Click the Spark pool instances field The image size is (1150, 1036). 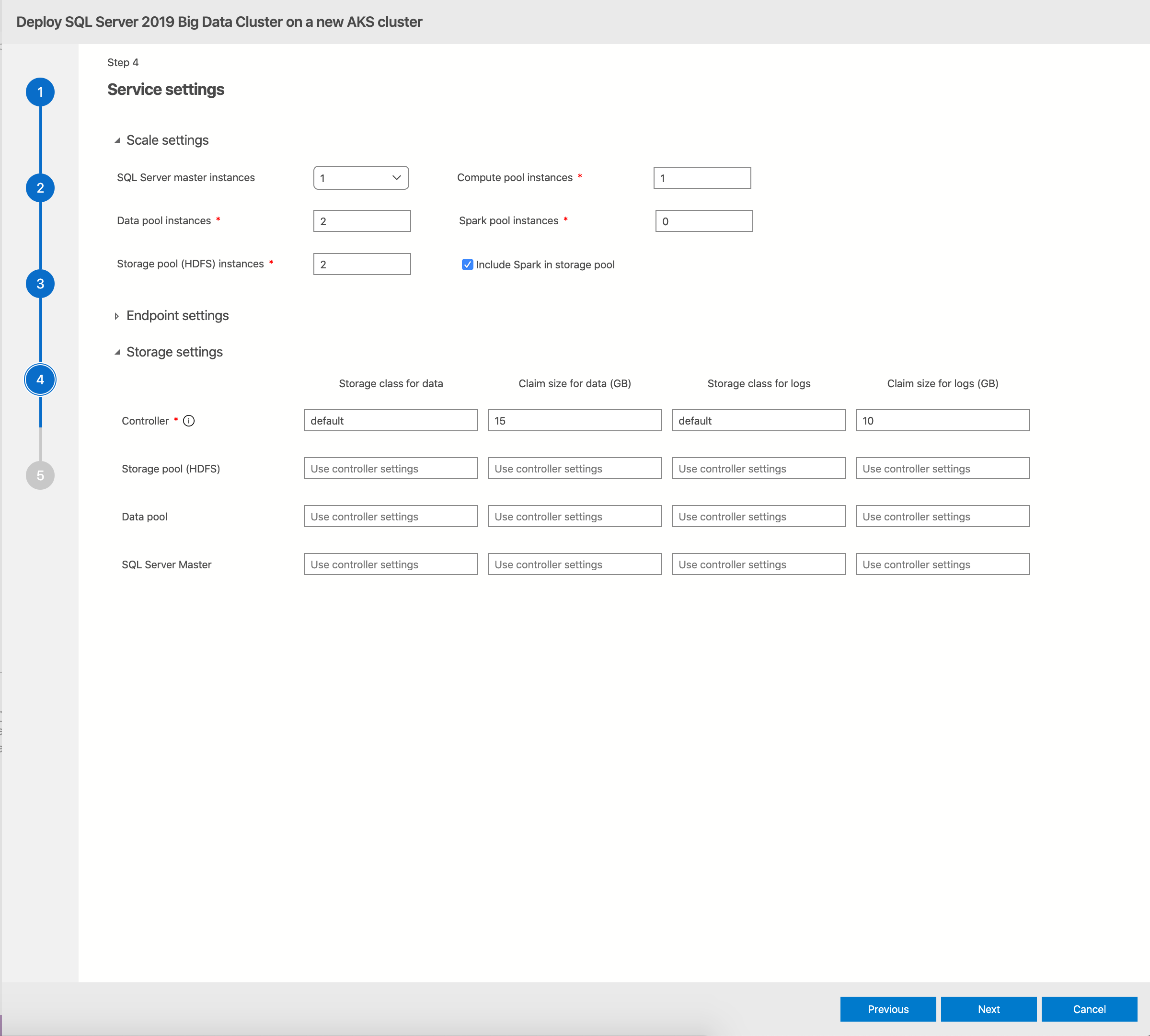(704, 221)
